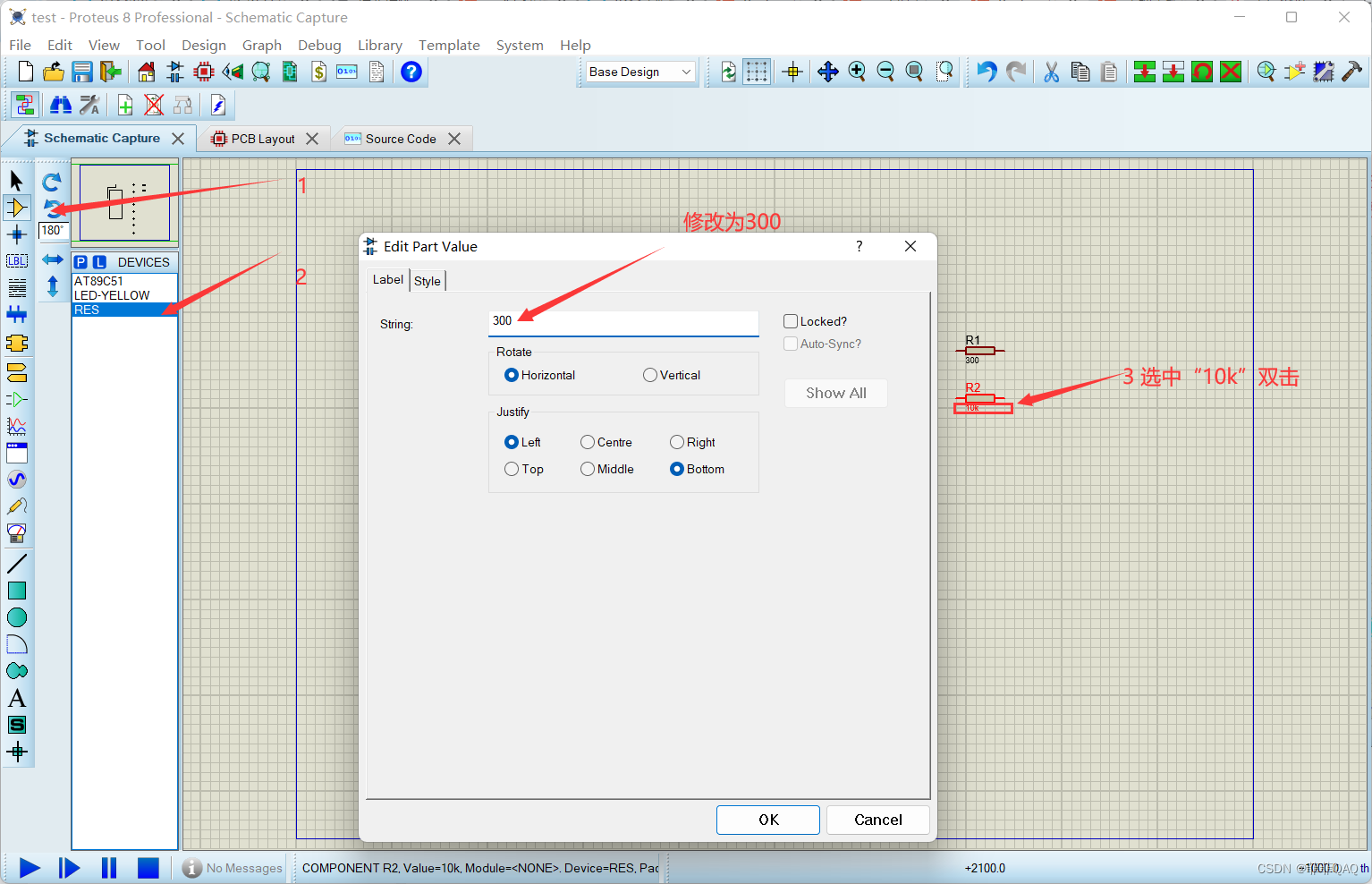
Task: Click the Zoom In magnifier icon
Action: pos(857,72)
